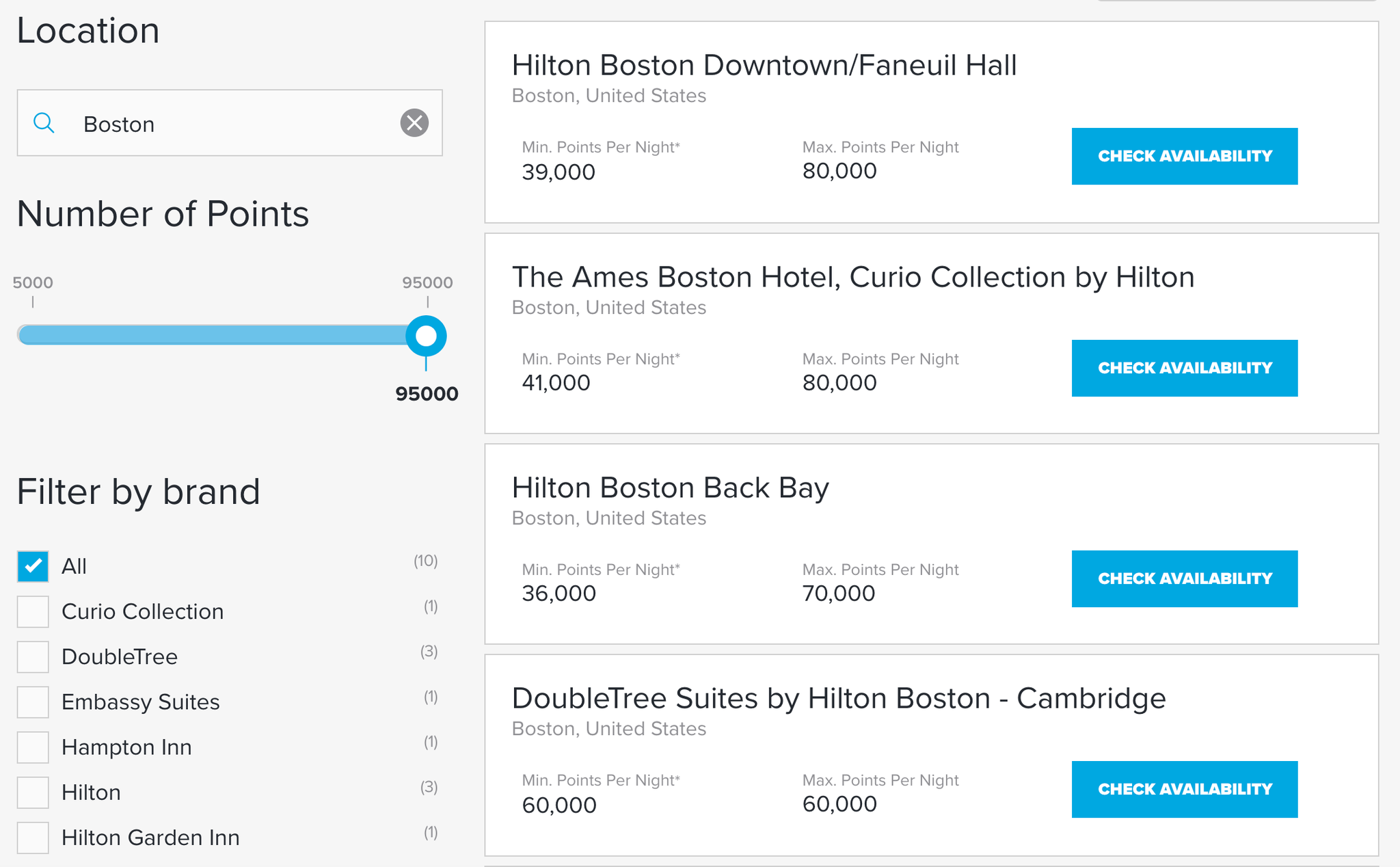
Task: Click the search magnifier icon
Action: pos(43,123)
